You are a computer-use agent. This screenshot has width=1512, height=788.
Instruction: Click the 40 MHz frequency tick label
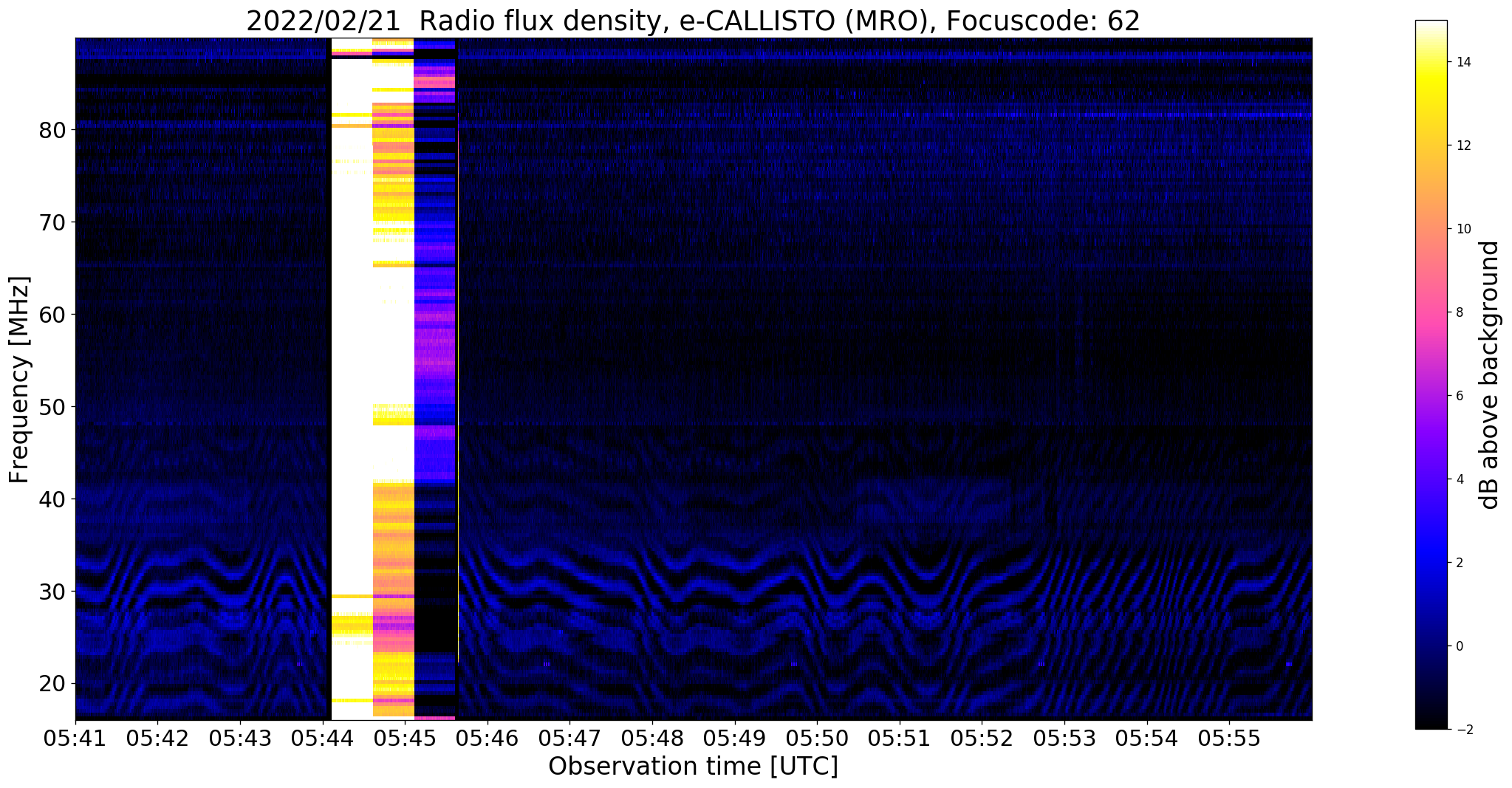(x=52, y=499)
